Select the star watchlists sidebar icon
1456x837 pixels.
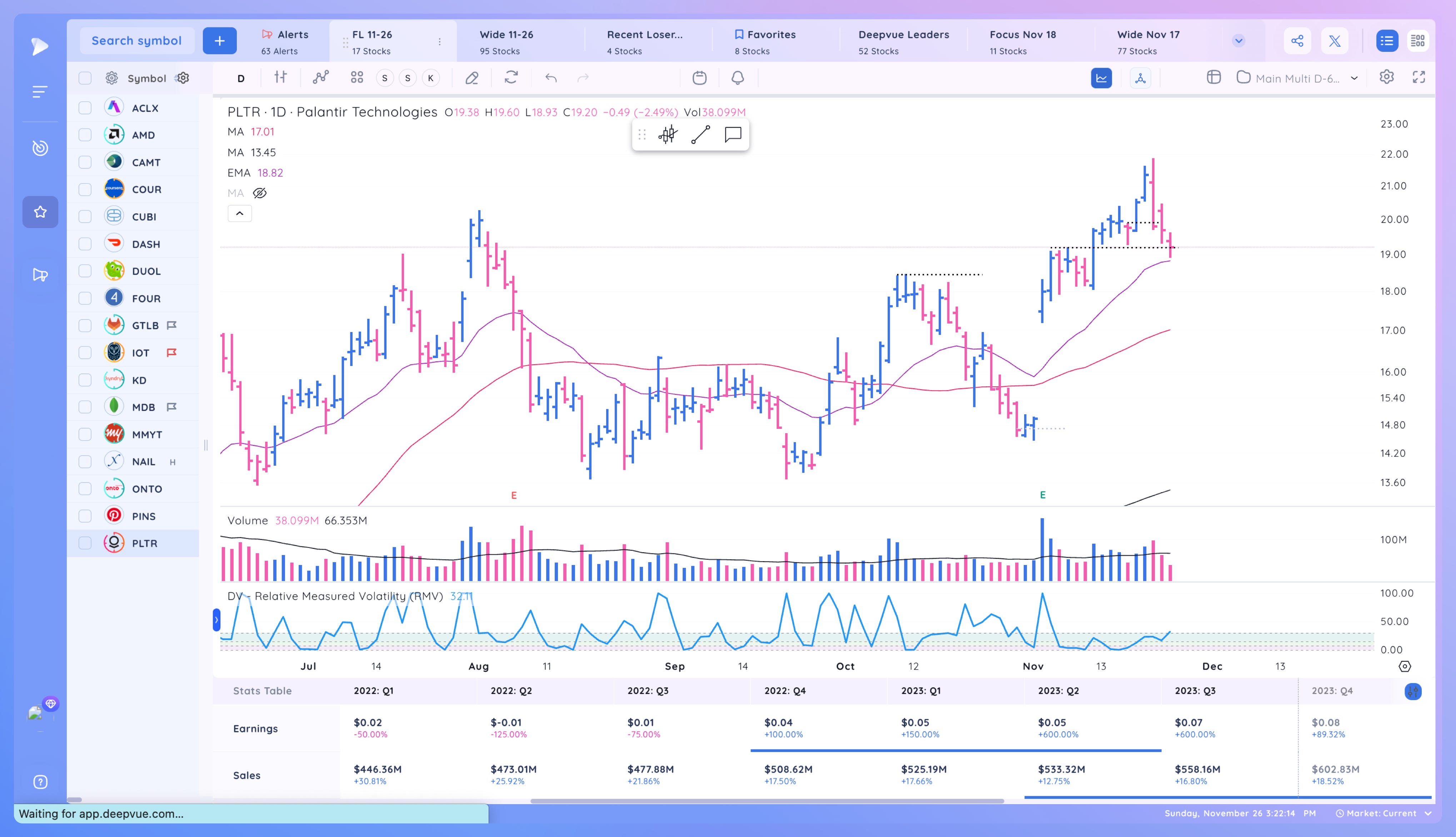coord(40,212)
